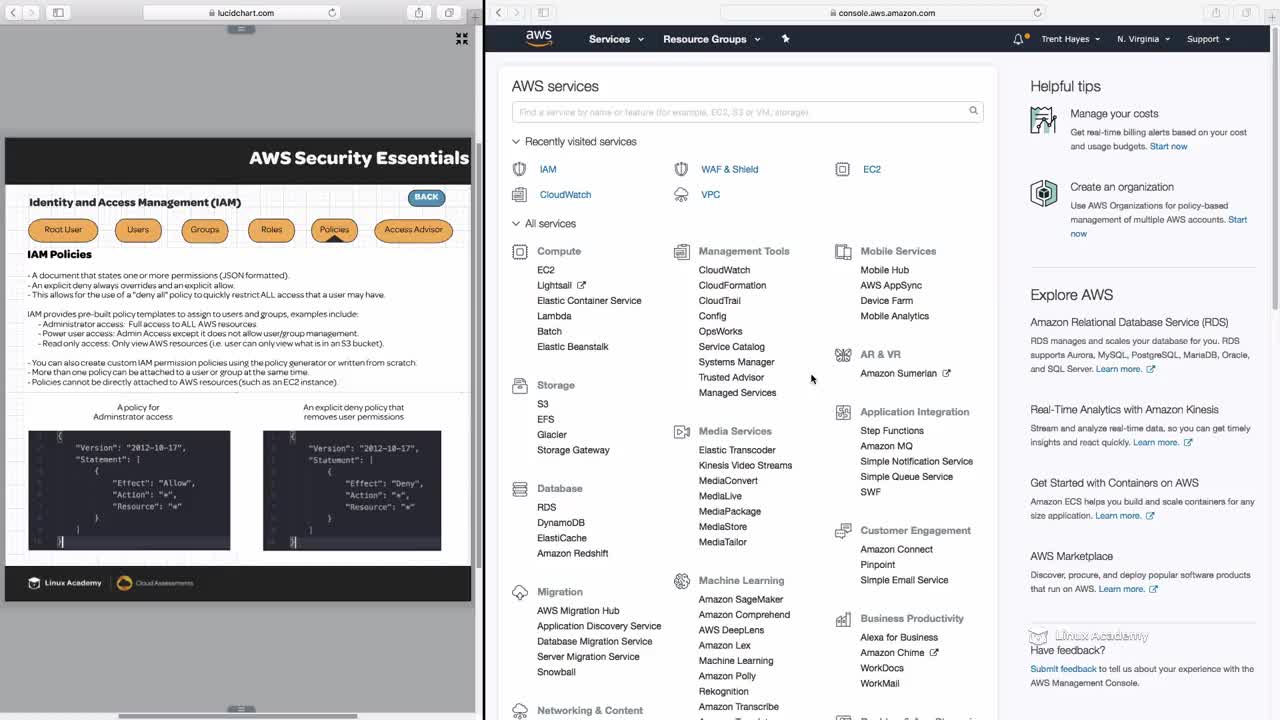Click the BACK button in the Lucidchart slide
This screenshot has height=720, width=1280.
[426, 197]
